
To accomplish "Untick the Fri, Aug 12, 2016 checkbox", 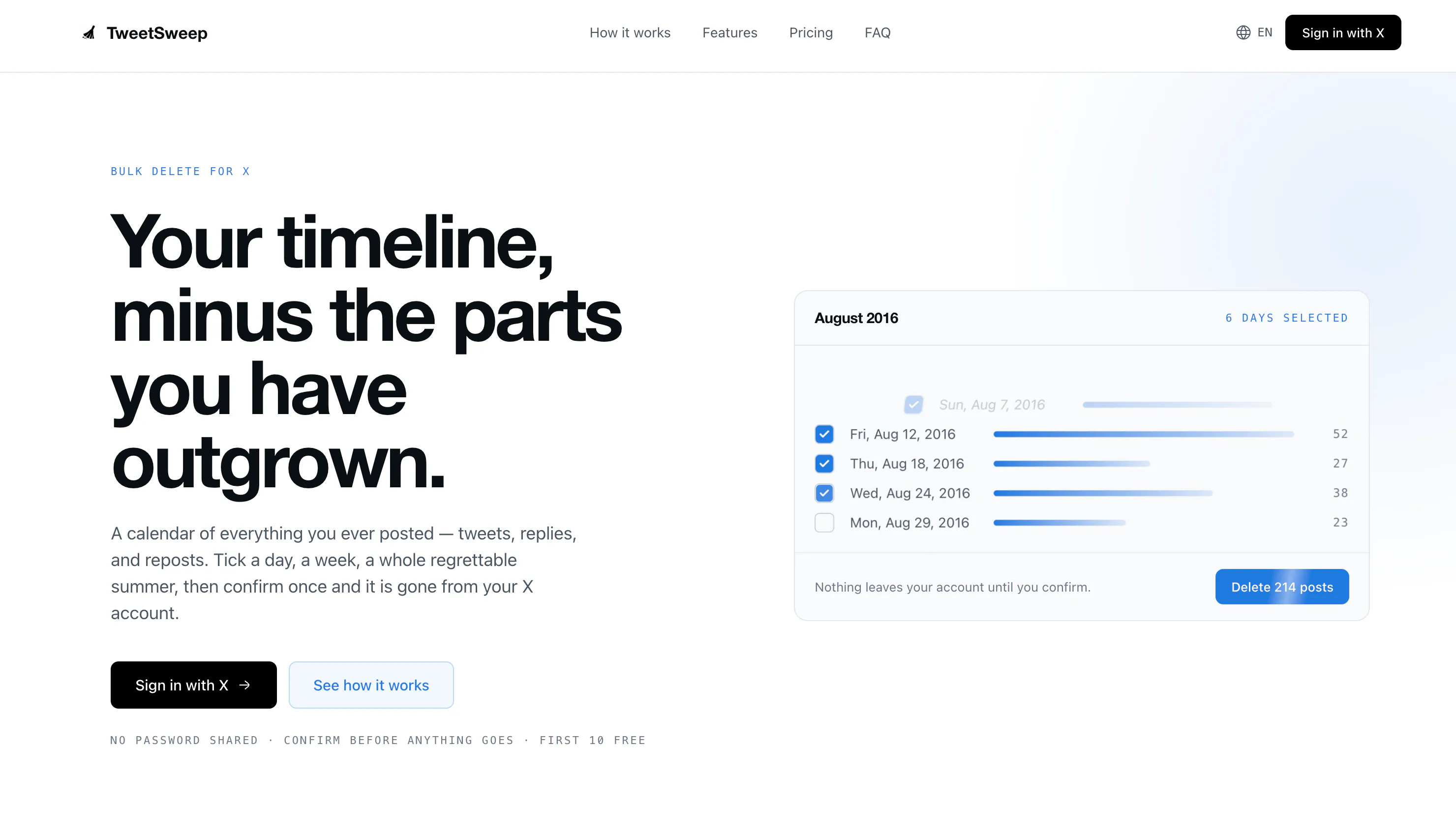I will pyautogui.click(x=824, y=434).
